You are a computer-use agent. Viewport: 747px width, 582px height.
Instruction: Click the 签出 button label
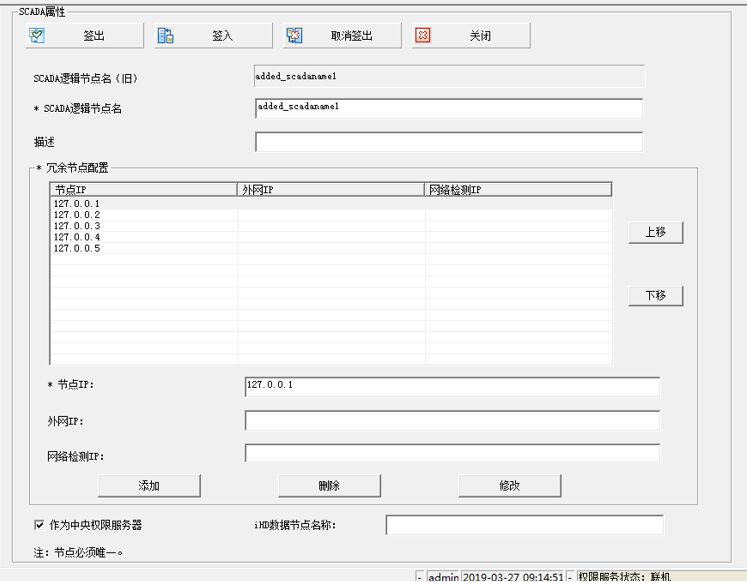pyautogui.click(x=94, y=36)
